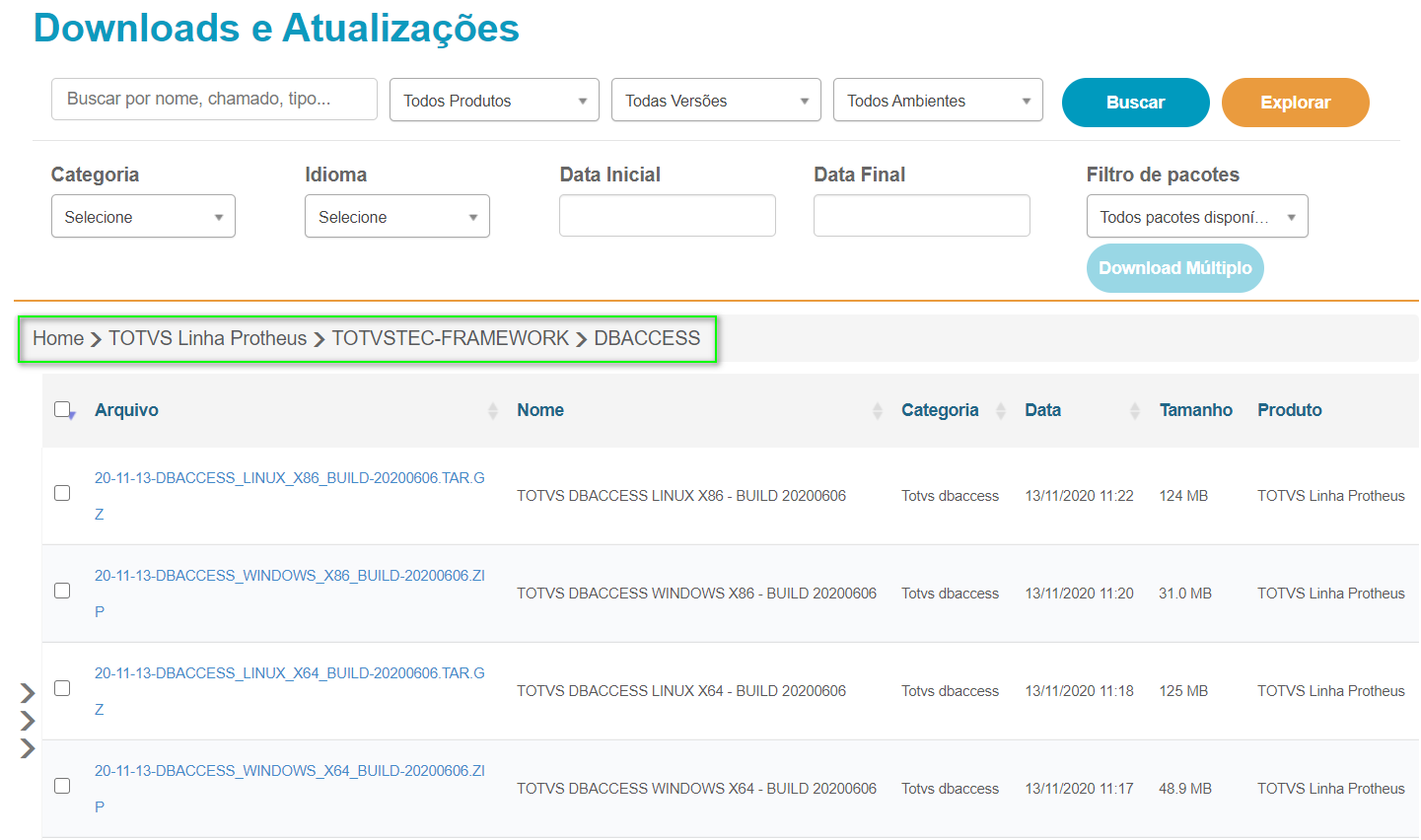Open the Categoria Selecione dropdown

point(143,217)
